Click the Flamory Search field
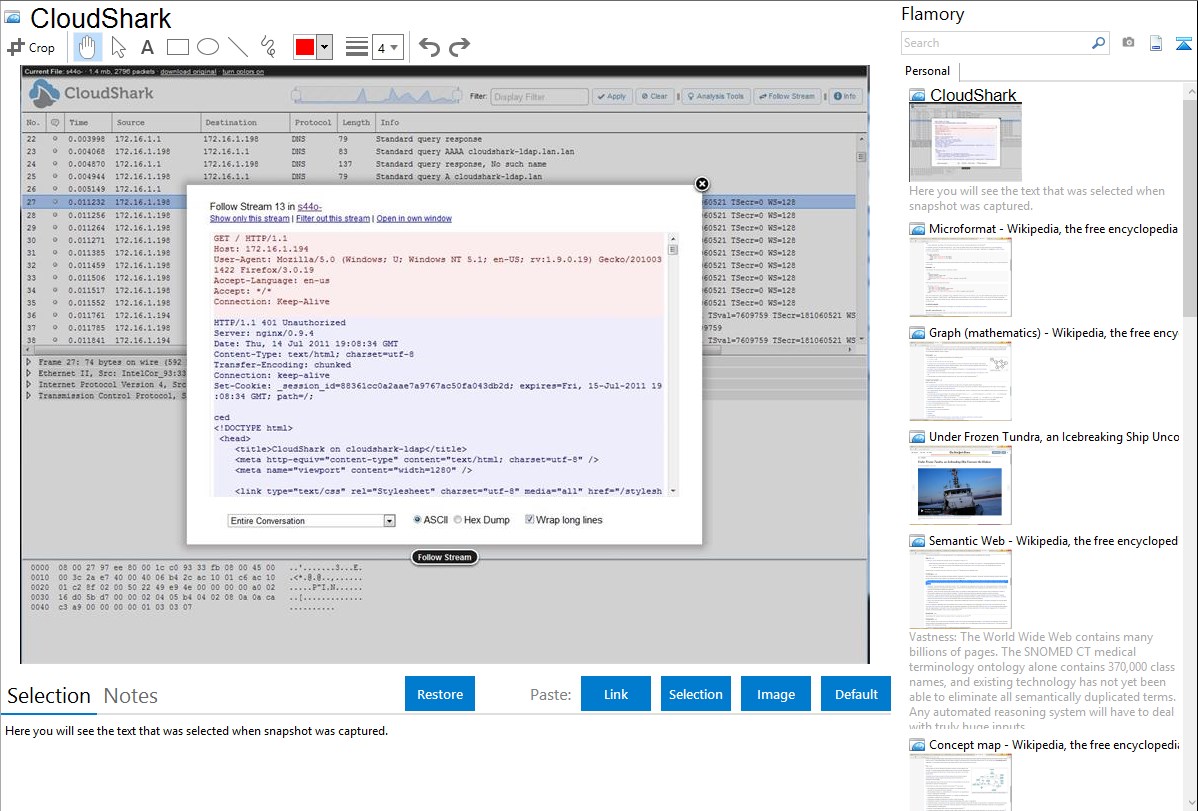The width and height of the screenshot is (1198, 811). 996,43
